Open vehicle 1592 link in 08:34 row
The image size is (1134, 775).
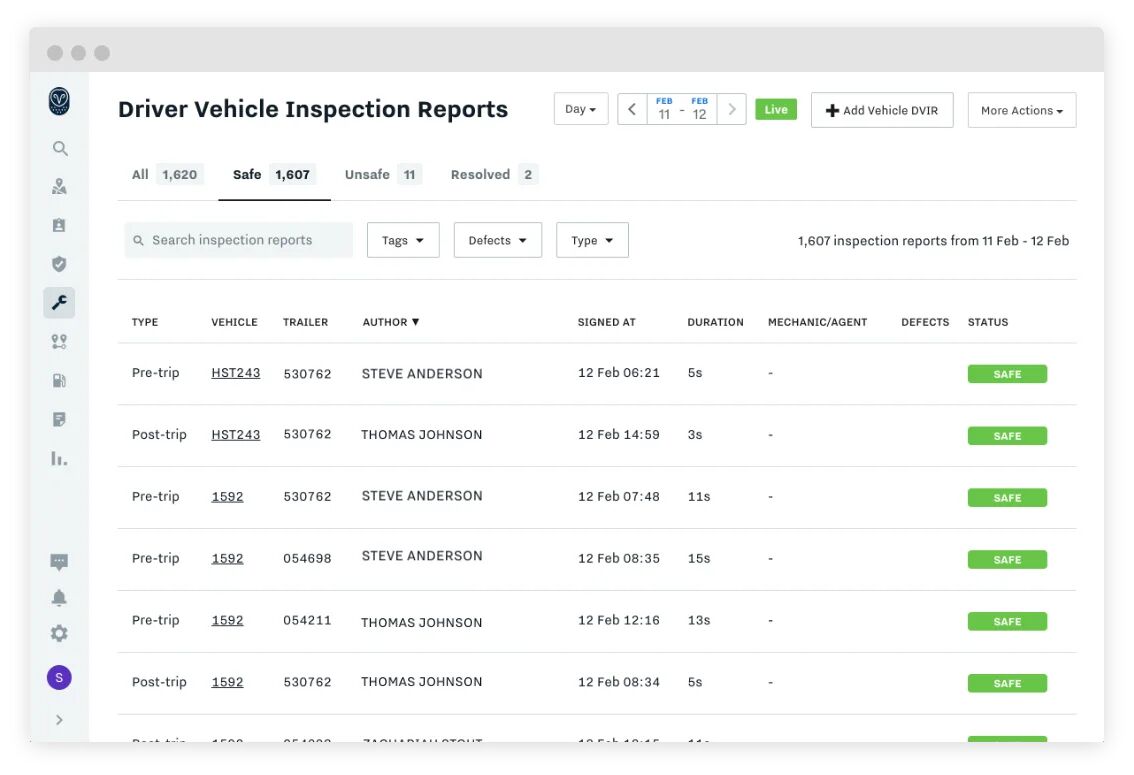coord(227,682)
